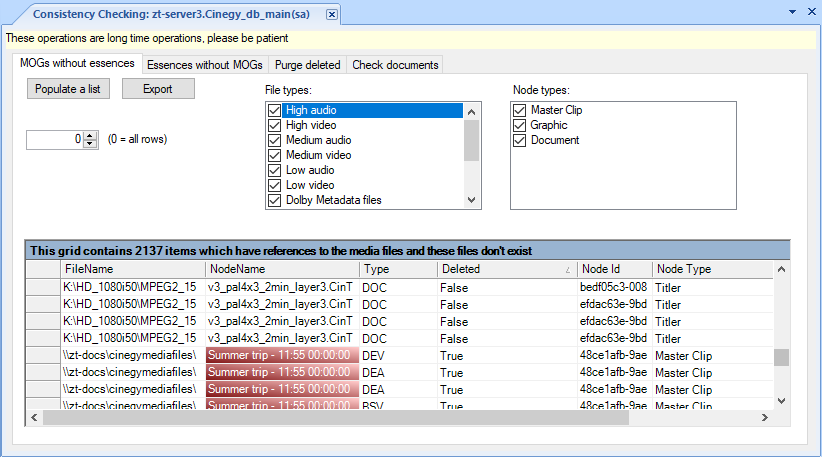Viewport: 822px width, 457px height.
Task: Focus the row count input field
Action: (x=55, y=139)
